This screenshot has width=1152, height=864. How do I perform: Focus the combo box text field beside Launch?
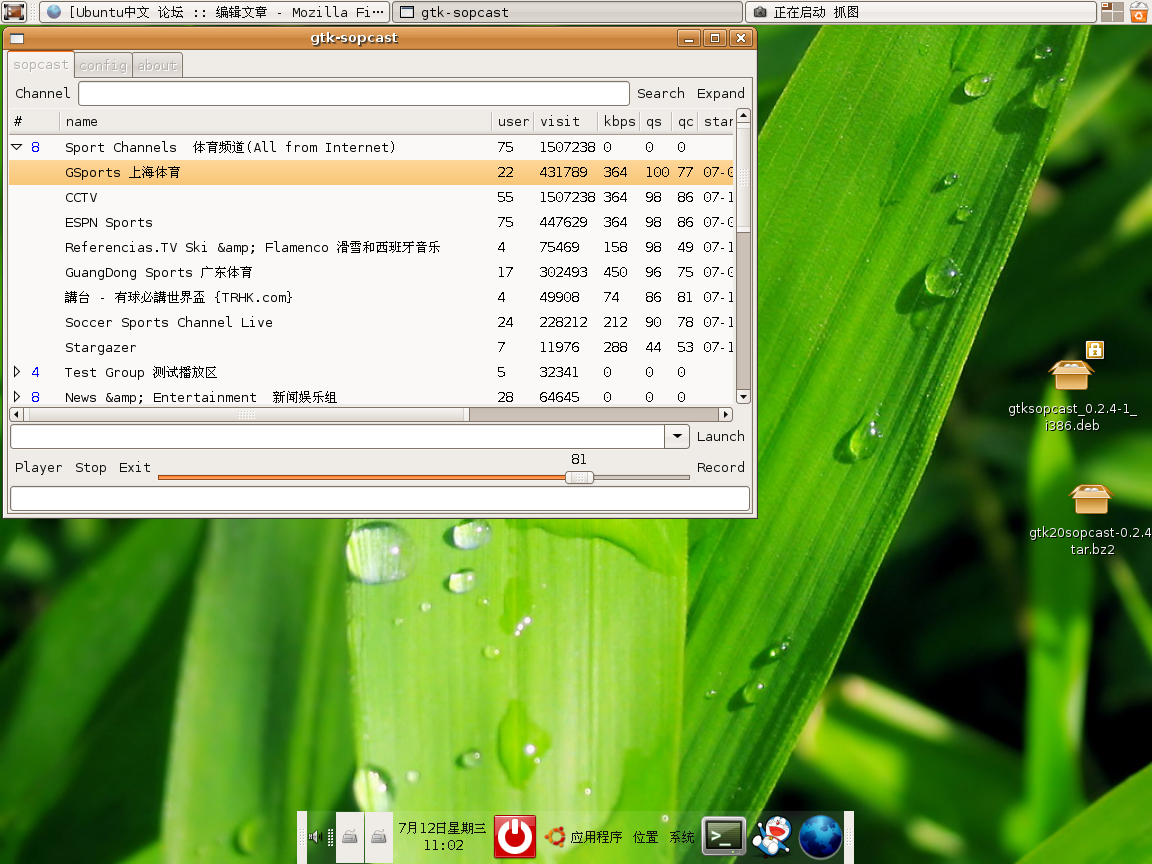pos(337,436)
